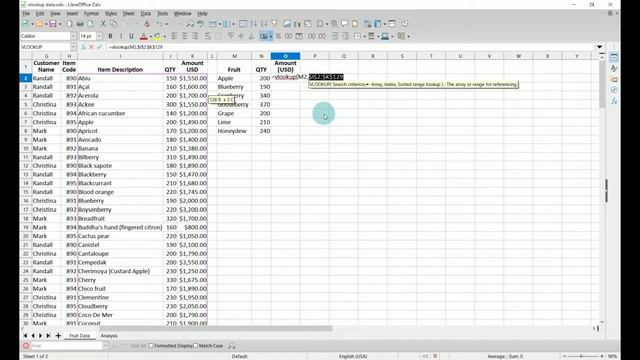Viewport: 640px width, 360px height.
Task: Click the Insert chart icon
Action: pyautogui.click(x=297, y=24)
